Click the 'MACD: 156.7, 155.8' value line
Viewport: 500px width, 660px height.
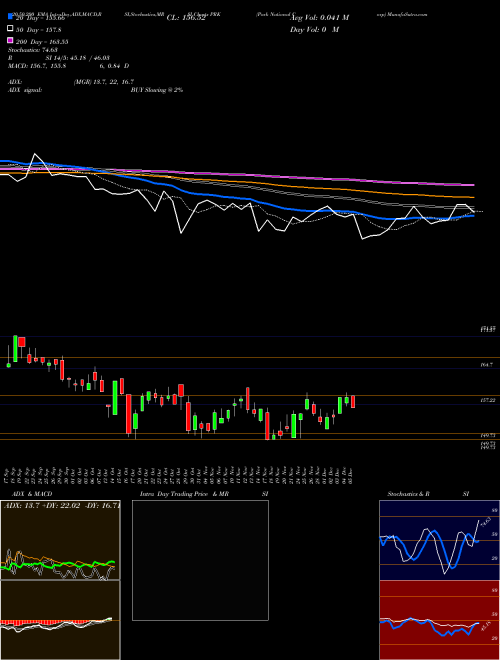coord(37,66)
